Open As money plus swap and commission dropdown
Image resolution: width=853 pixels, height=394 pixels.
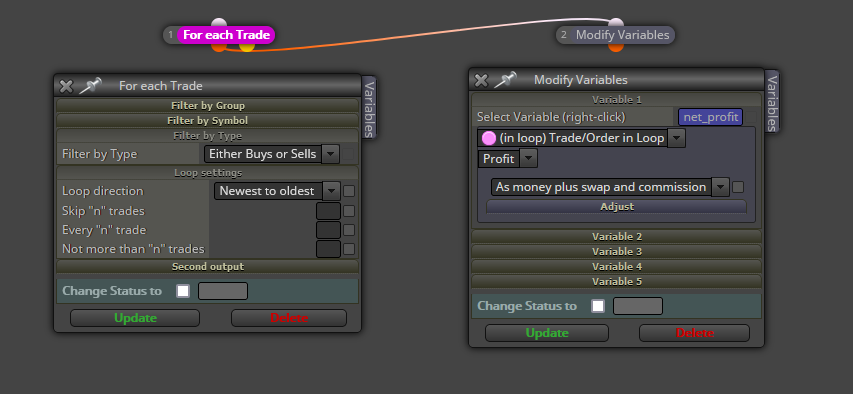[610, 187]
